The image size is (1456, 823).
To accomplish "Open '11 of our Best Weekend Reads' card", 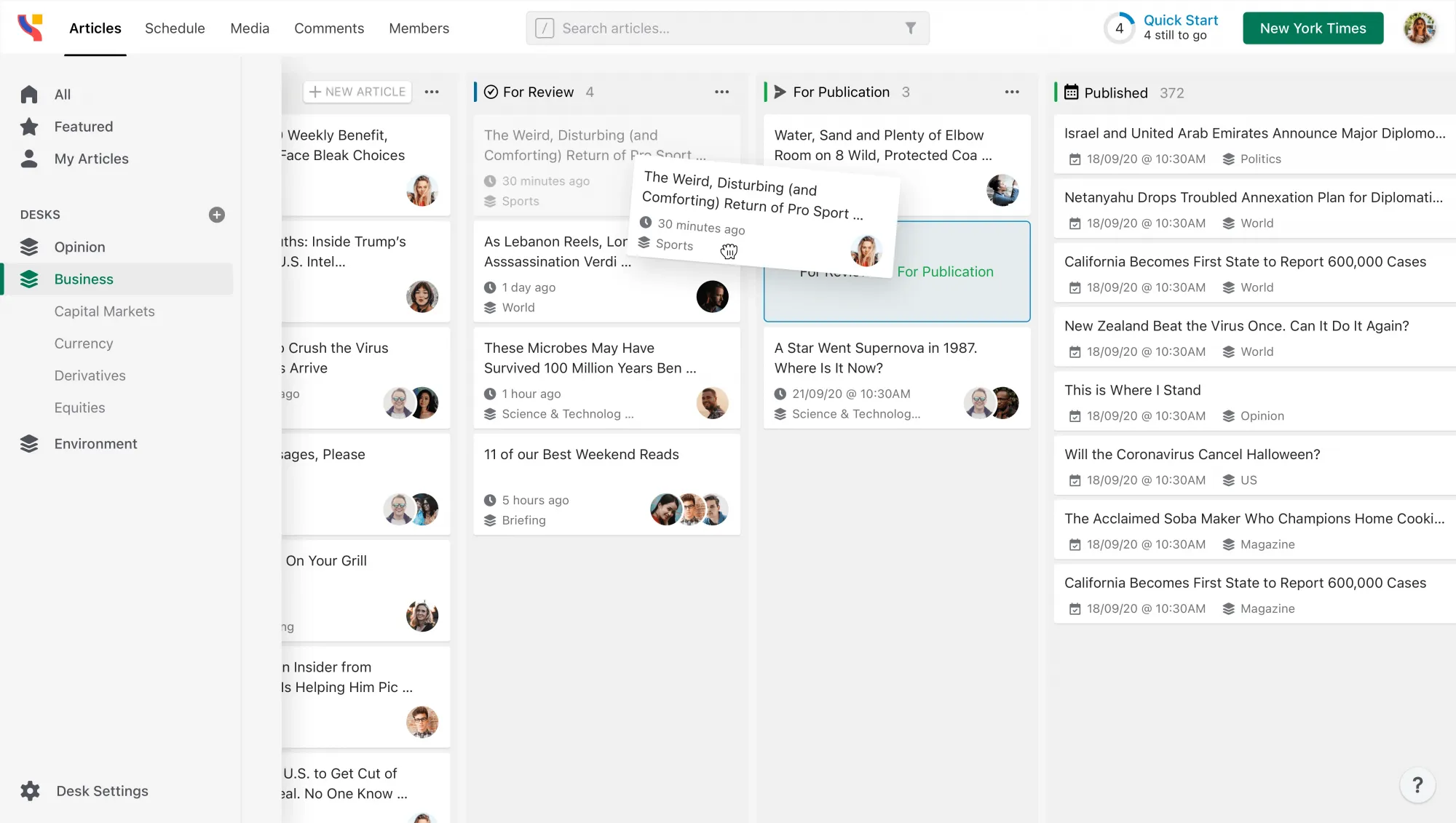I will coord(607,485).
